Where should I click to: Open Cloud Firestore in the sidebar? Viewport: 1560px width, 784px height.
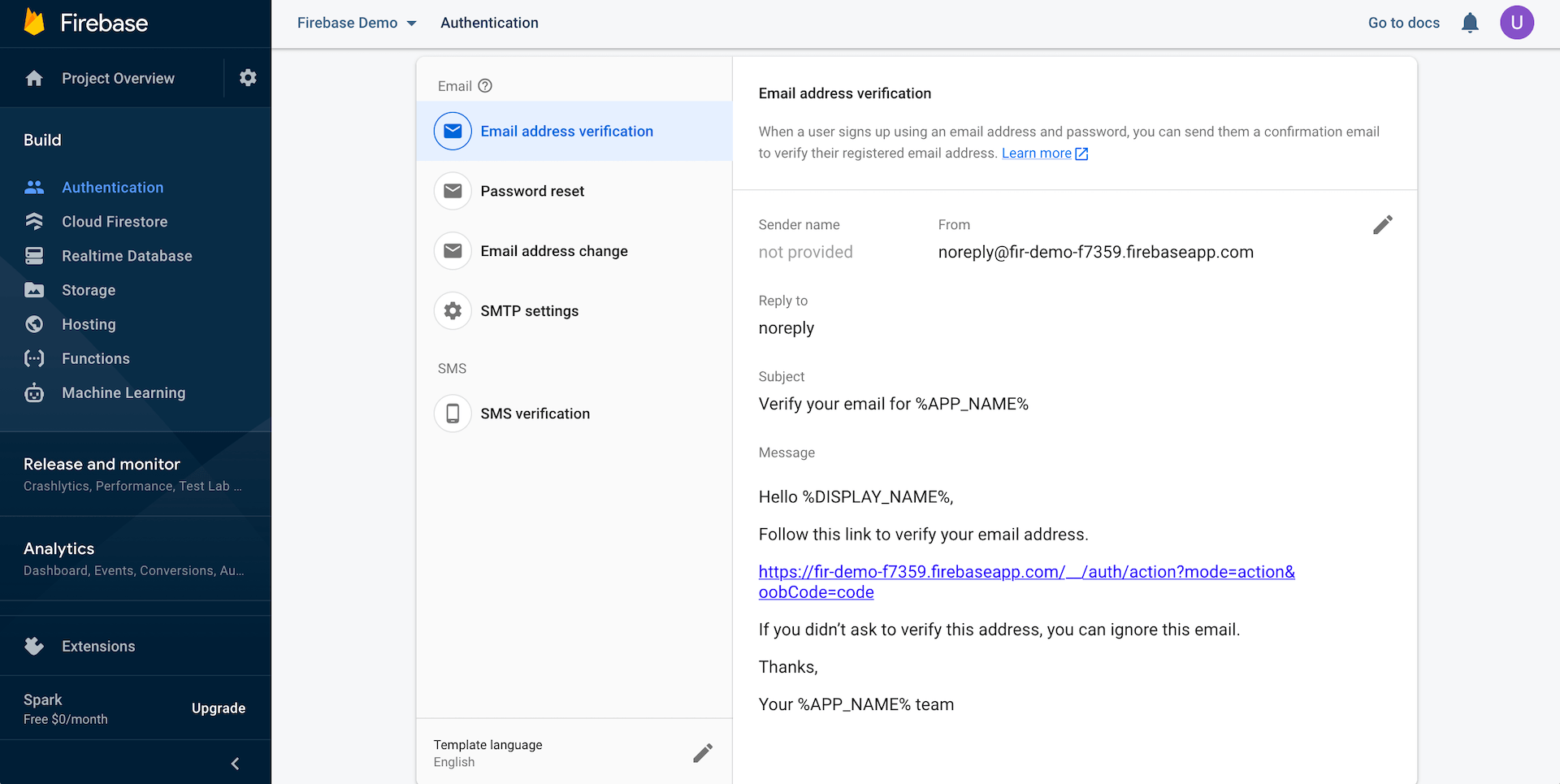click(x=115, y=222)
